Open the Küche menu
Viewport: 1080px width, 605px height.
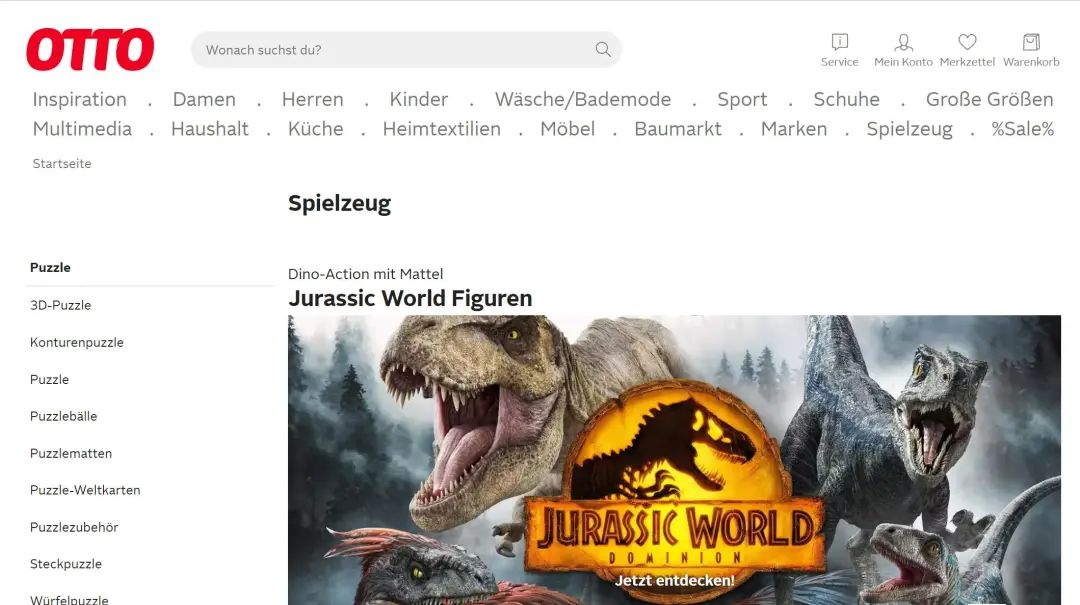[x=315, y=129]
